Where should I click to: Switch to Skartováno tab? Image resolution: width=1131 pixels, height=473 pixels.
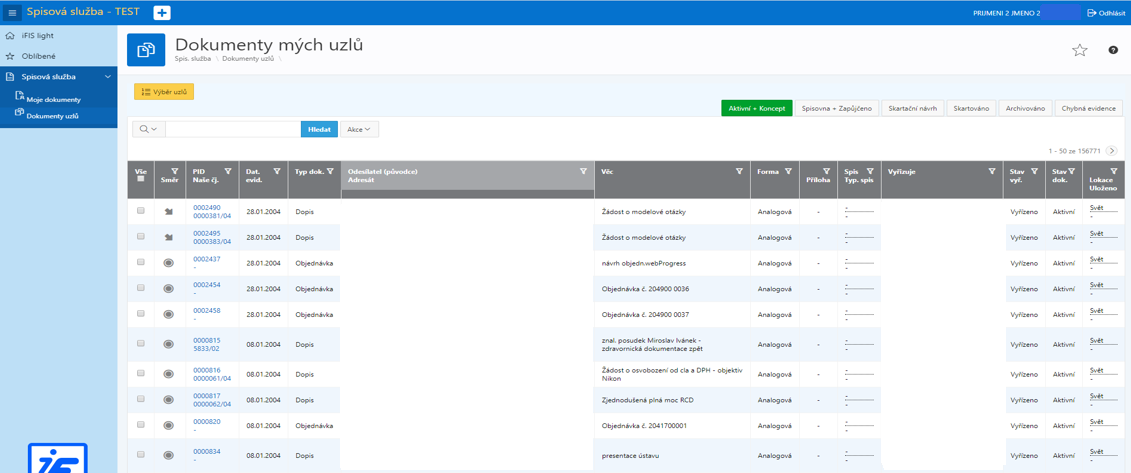coord(971,108)
